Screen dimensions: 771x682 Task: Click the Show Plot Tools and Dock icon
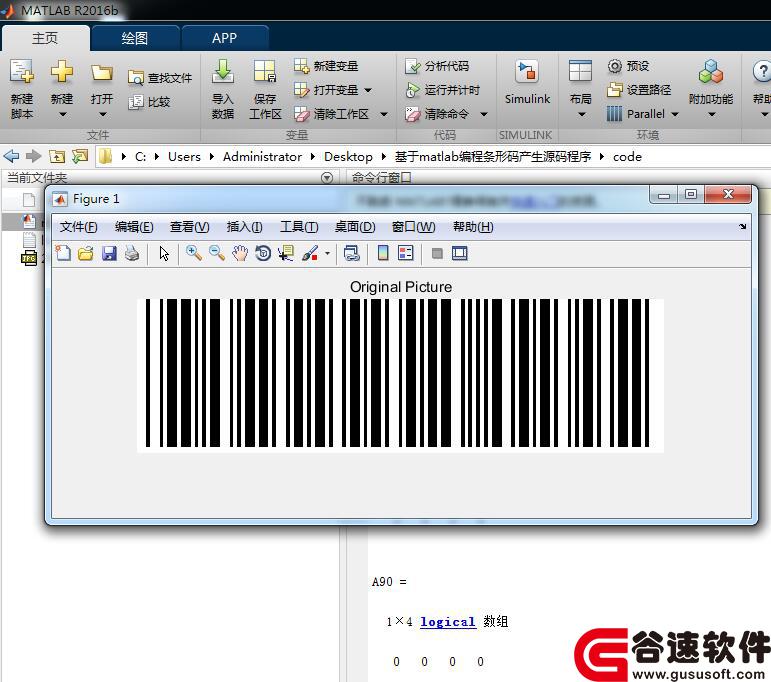[460, 253]
